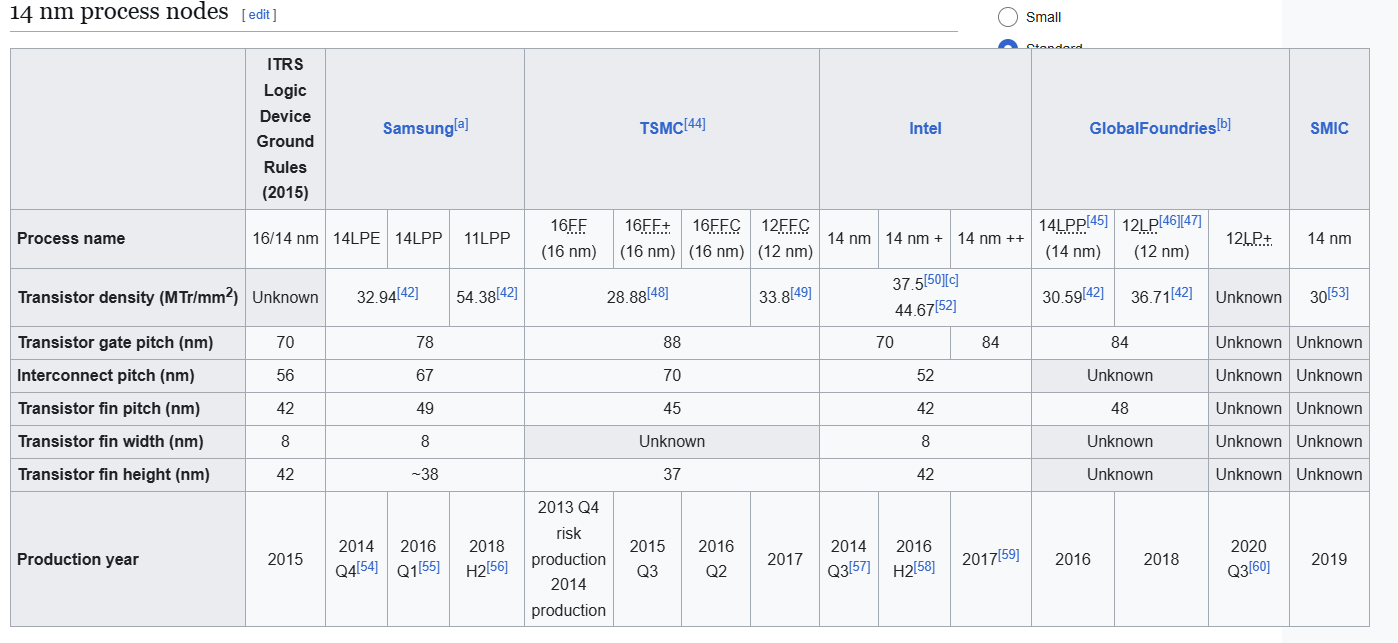
Task: Click the 14 nm ++ process name cell
Action: pos(990,239)
